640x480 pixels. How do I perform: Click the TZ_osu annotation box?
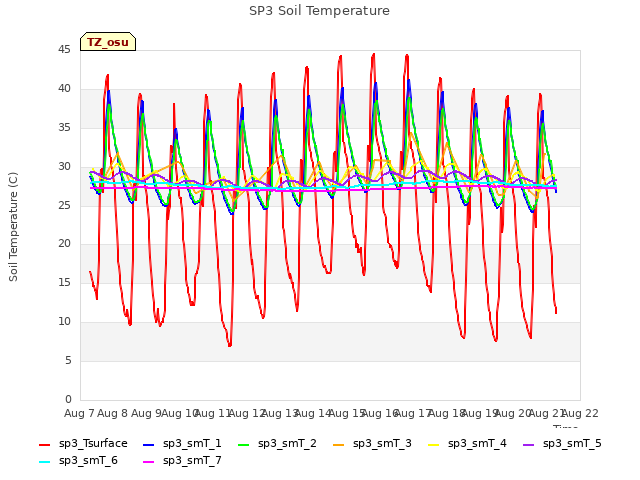coord(108,42)
